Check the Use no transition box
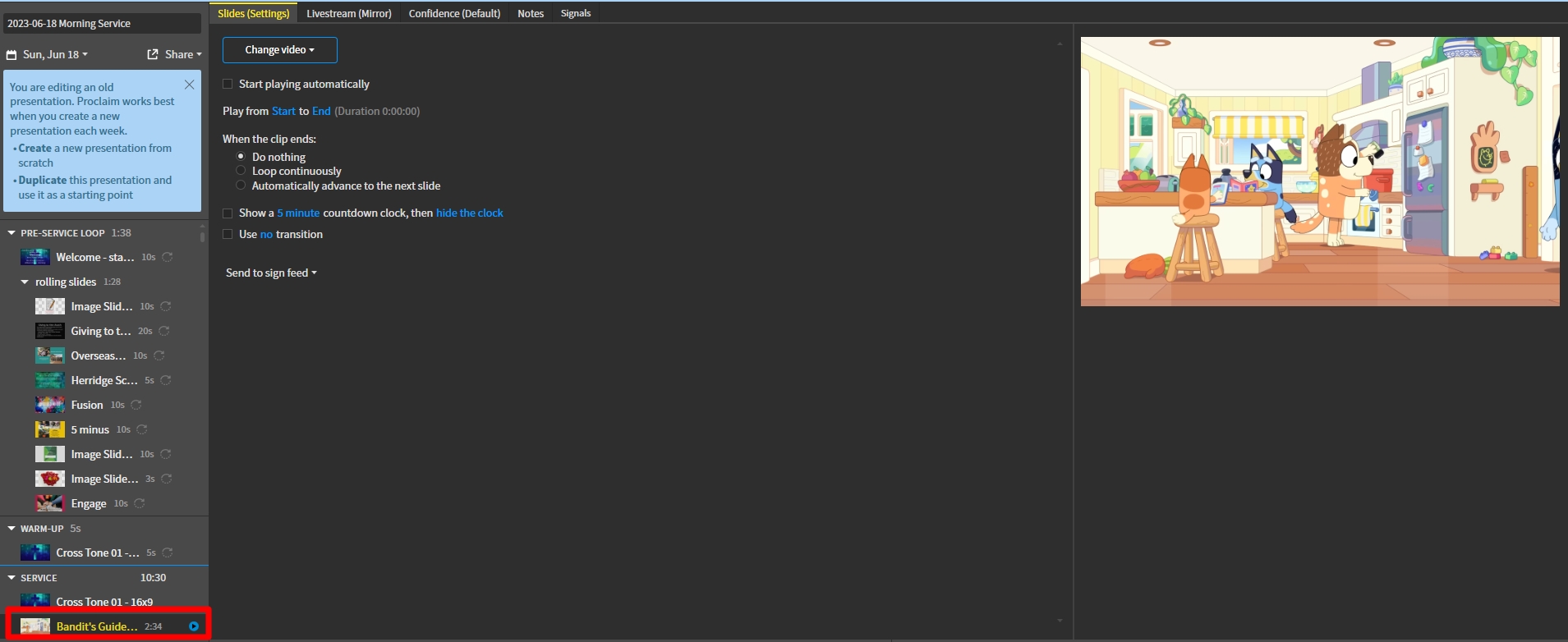1568x642 pixels. tap(228, 234)
